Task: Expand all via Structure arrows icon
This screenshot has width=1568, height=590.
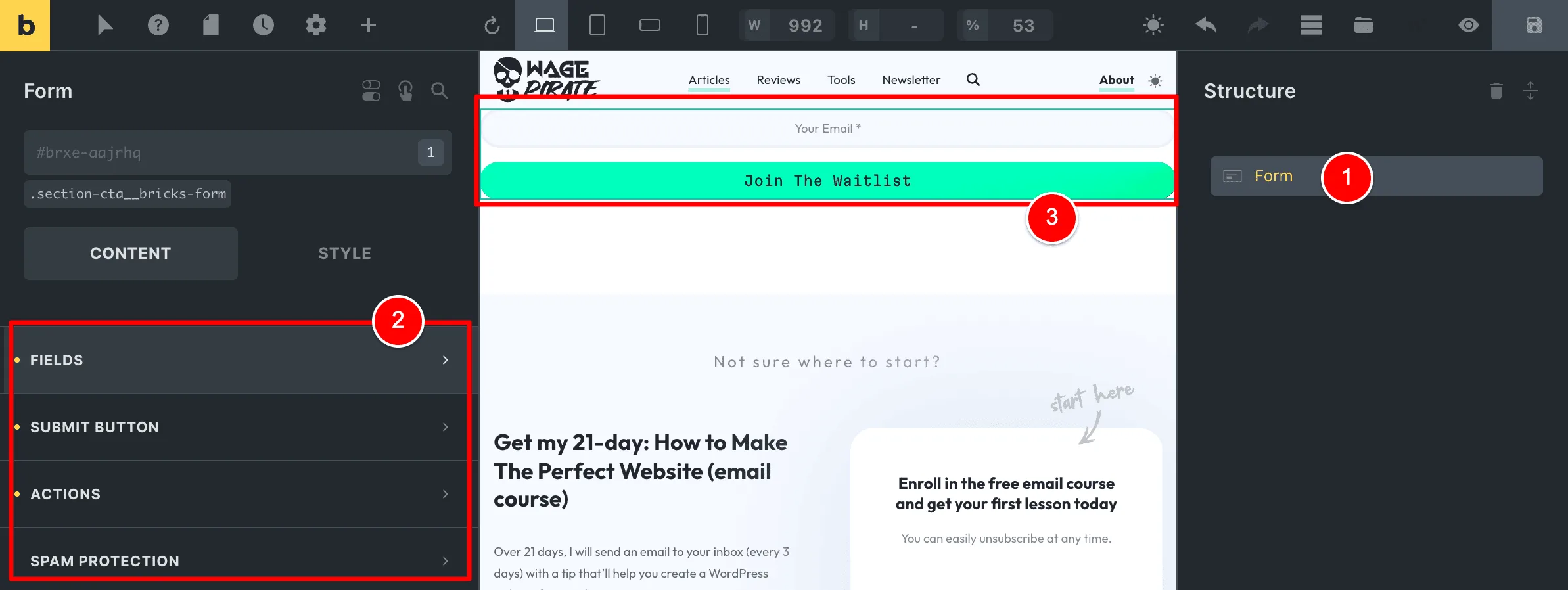Action: [x=1531, y=91]
